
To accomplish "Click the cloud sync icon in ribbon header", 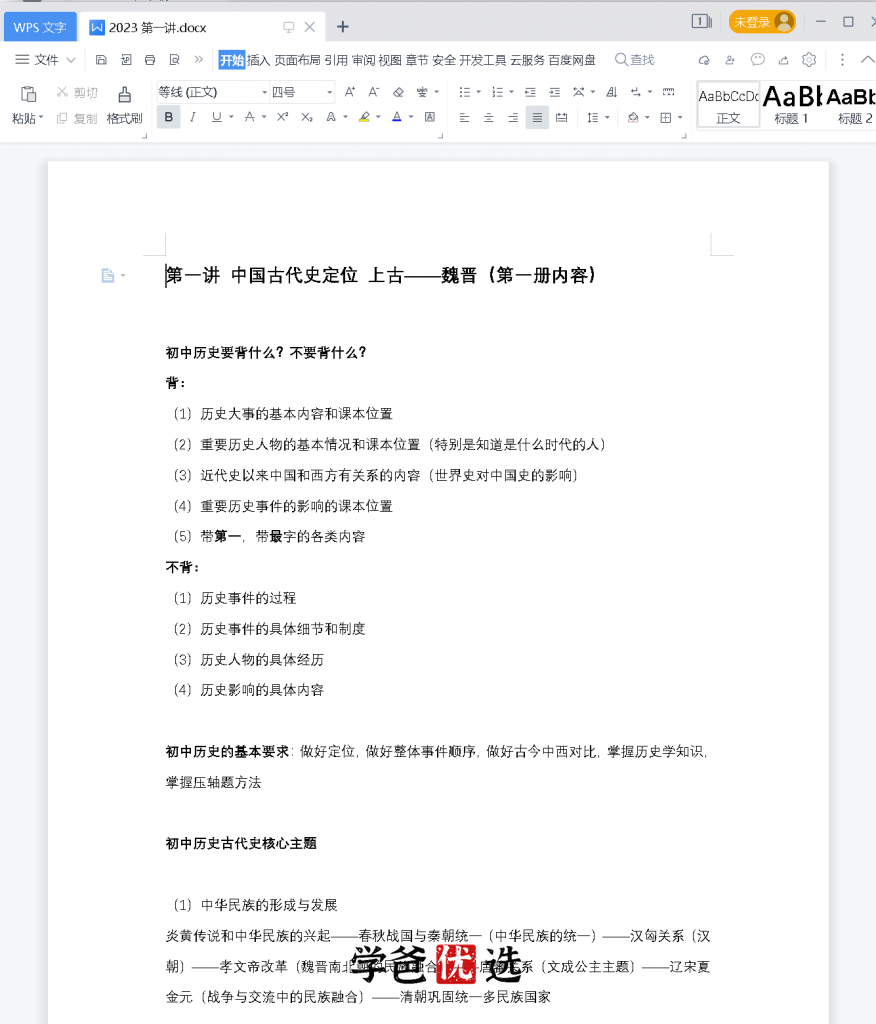I will pyautogui.click(x=704, y=60).
